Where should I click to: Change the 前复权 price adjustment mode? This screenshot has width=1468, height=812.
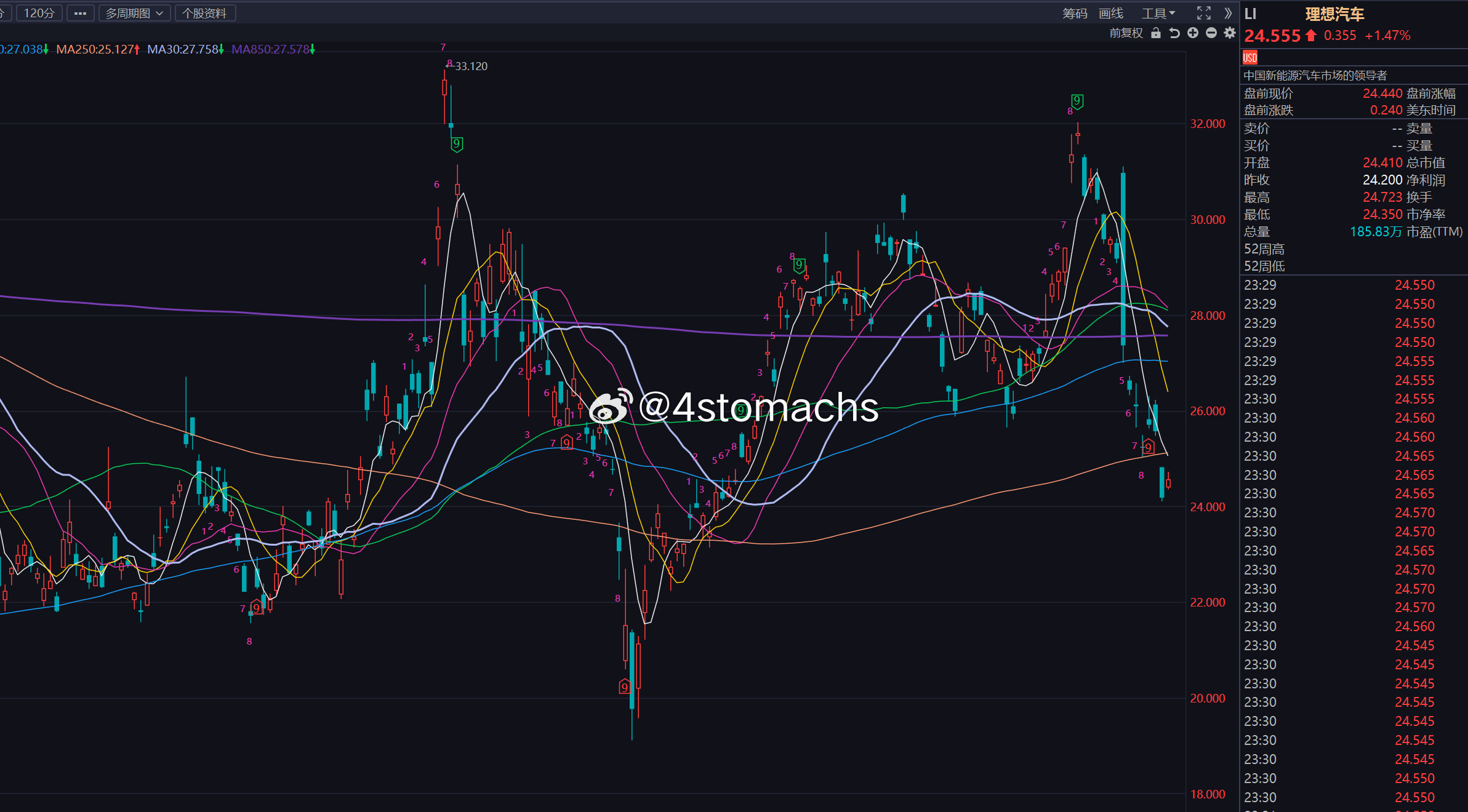1126,33
